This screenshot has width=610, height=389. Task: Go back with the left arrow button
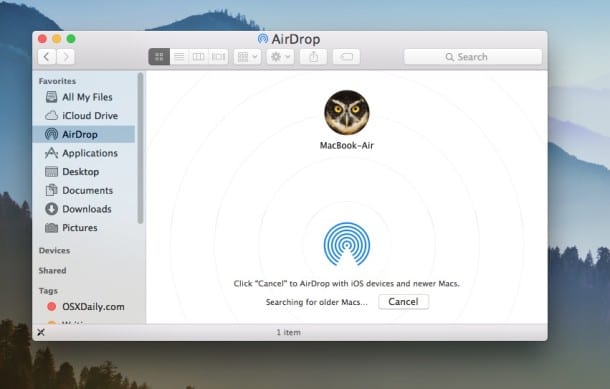(x=47, y=57)
